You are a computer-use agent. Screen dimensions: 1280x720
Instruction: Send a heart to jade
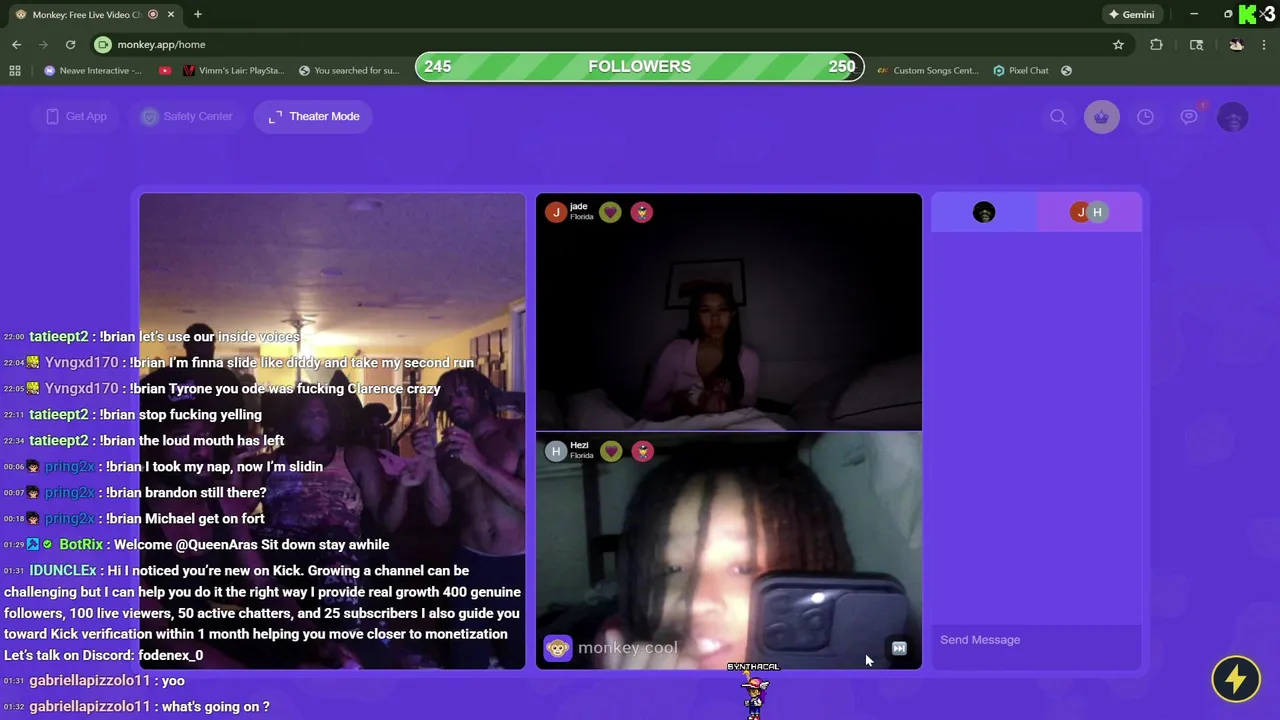(610, 212)
